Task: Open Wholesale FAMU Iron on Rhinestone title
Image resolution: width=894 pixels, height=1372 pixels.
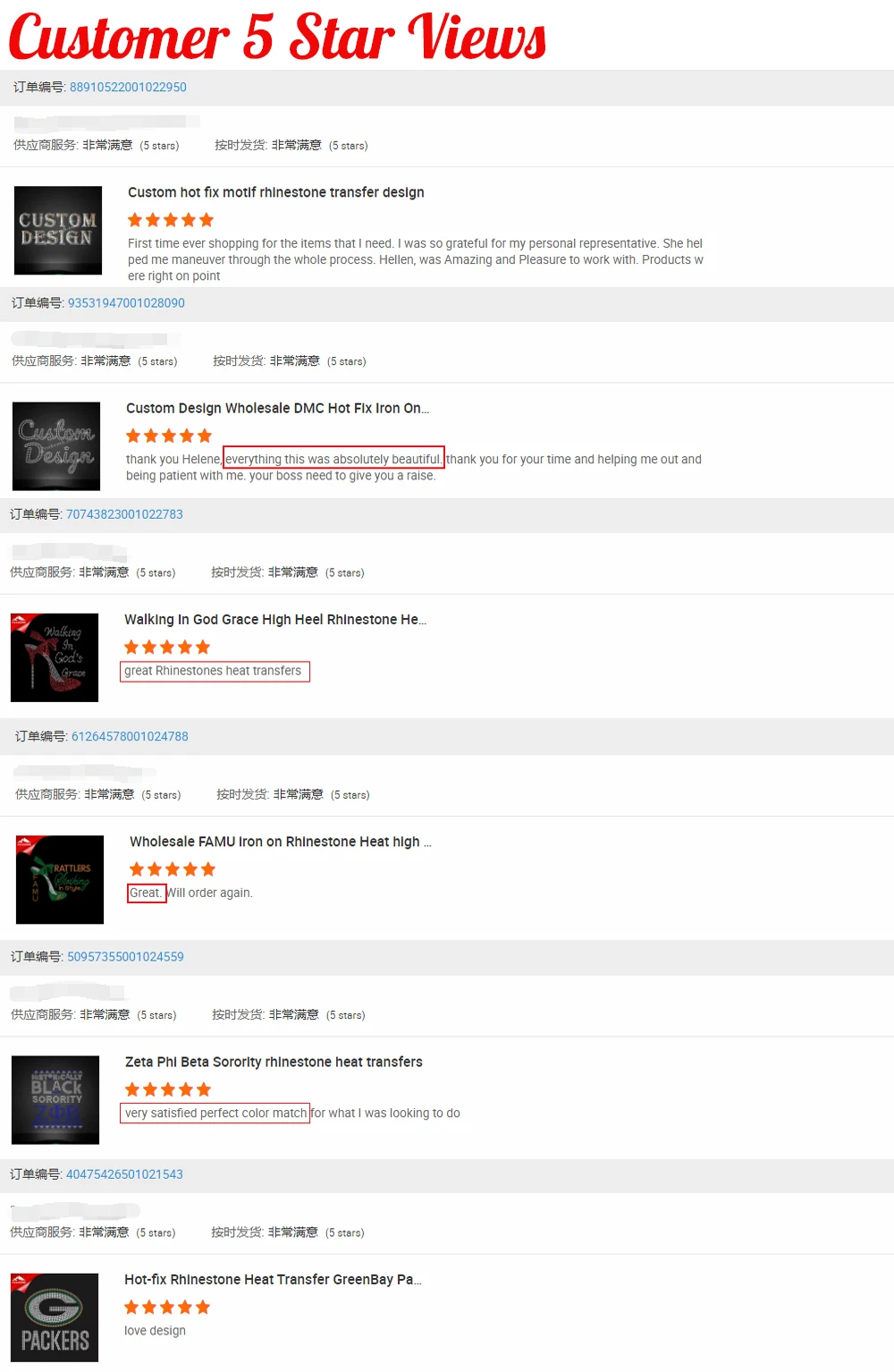Action: click(x=281, y=842)
